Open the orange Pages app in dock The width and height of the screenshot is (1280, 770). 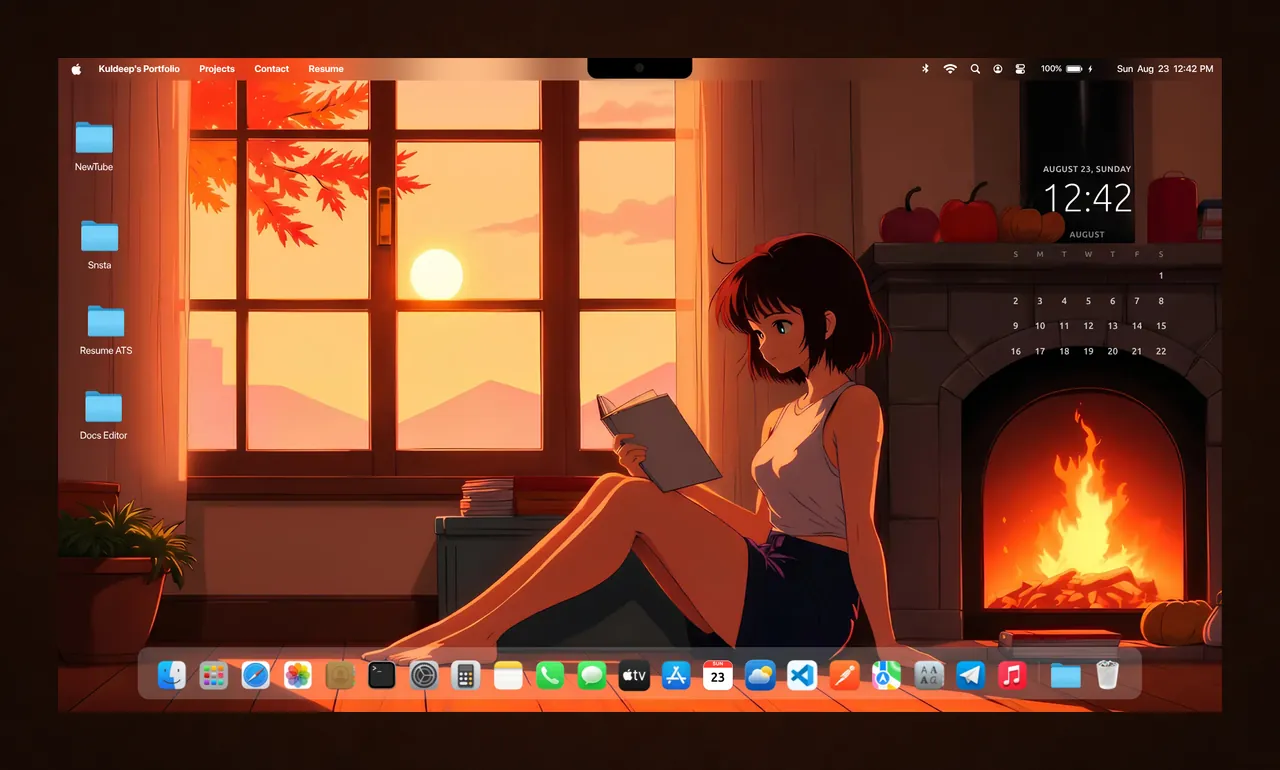844,676
